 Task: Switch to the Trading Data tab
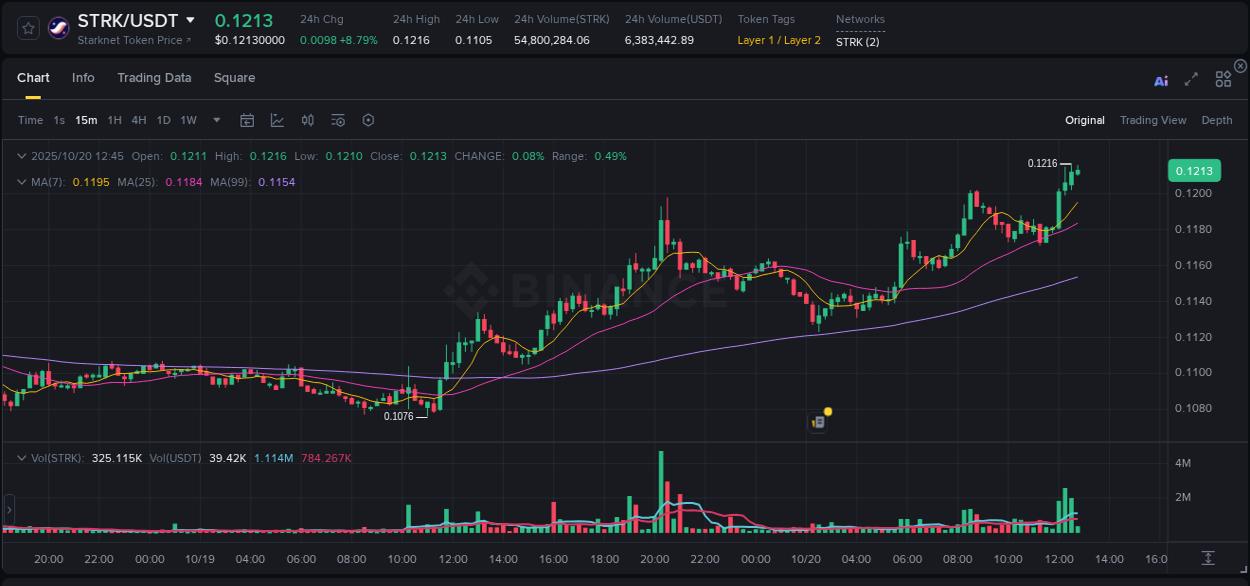[x=154, y=77]
